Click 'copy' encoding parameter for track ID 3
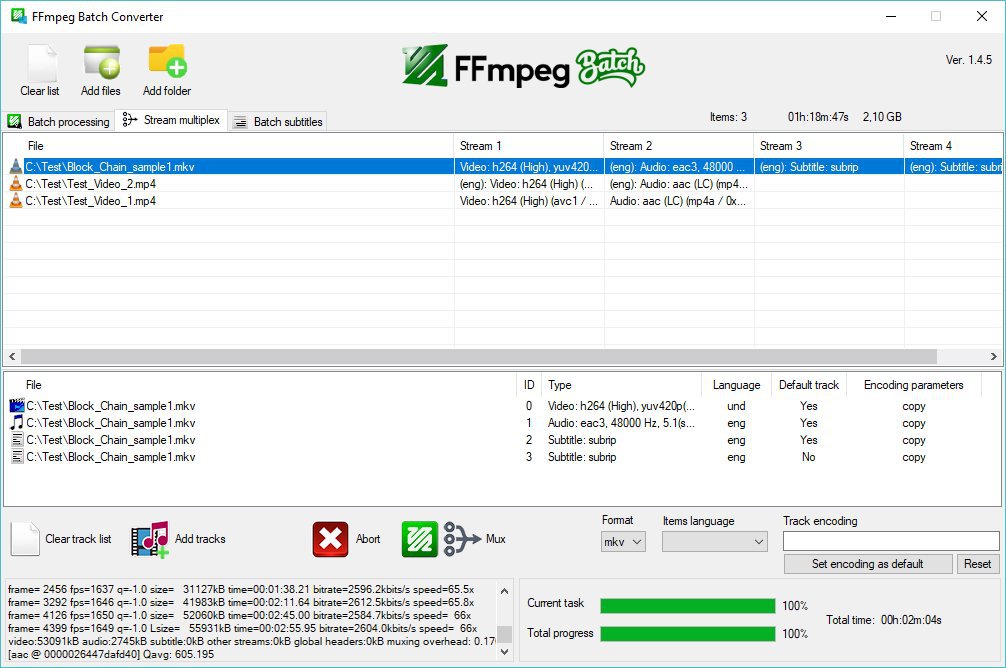This screenshot has height=668, width=1006. pyautogui.click(x=914, y=457)
